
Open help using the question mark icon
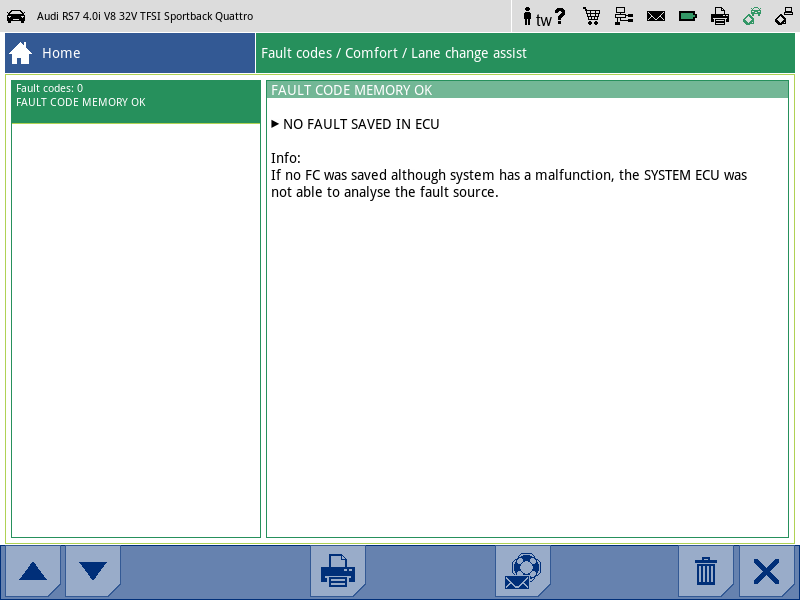click(559, 16)
